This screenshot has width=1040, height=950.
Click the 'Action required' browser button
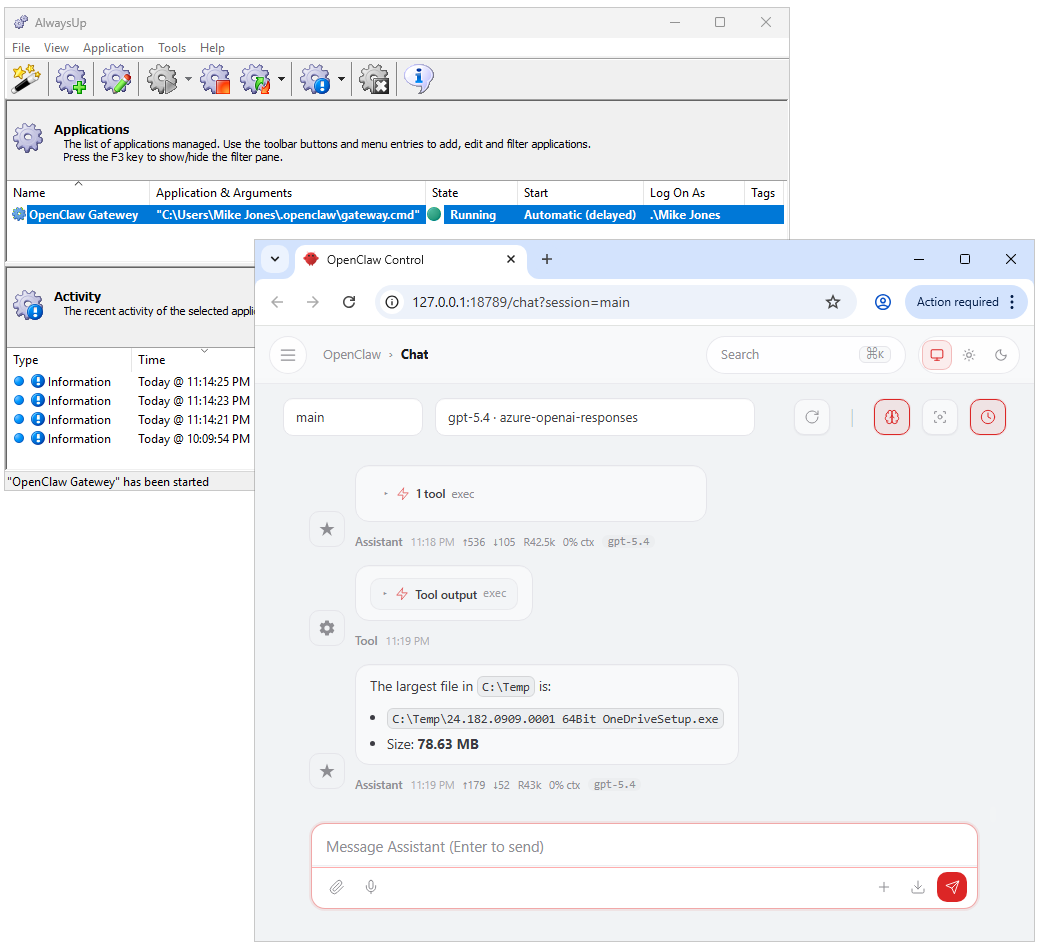point(957,302)
